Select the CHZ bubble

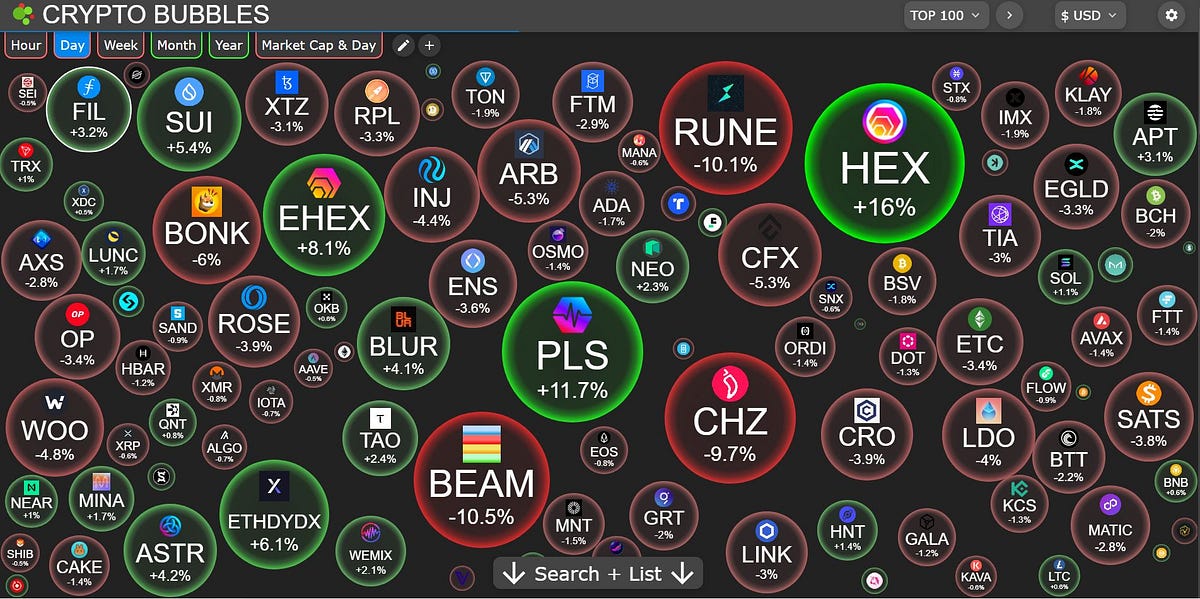coord(730,416)
